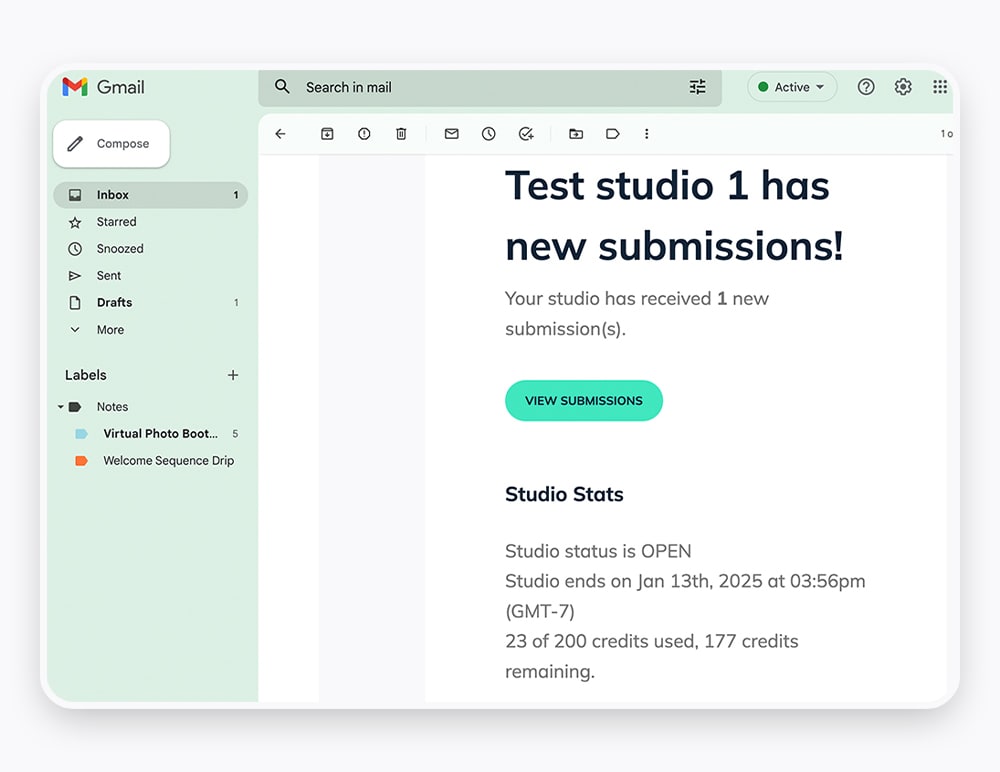Viewport: 1000px width, 772px height.
Task: Delete the open email
Action: pyautogui.click(x=401, y=133)
